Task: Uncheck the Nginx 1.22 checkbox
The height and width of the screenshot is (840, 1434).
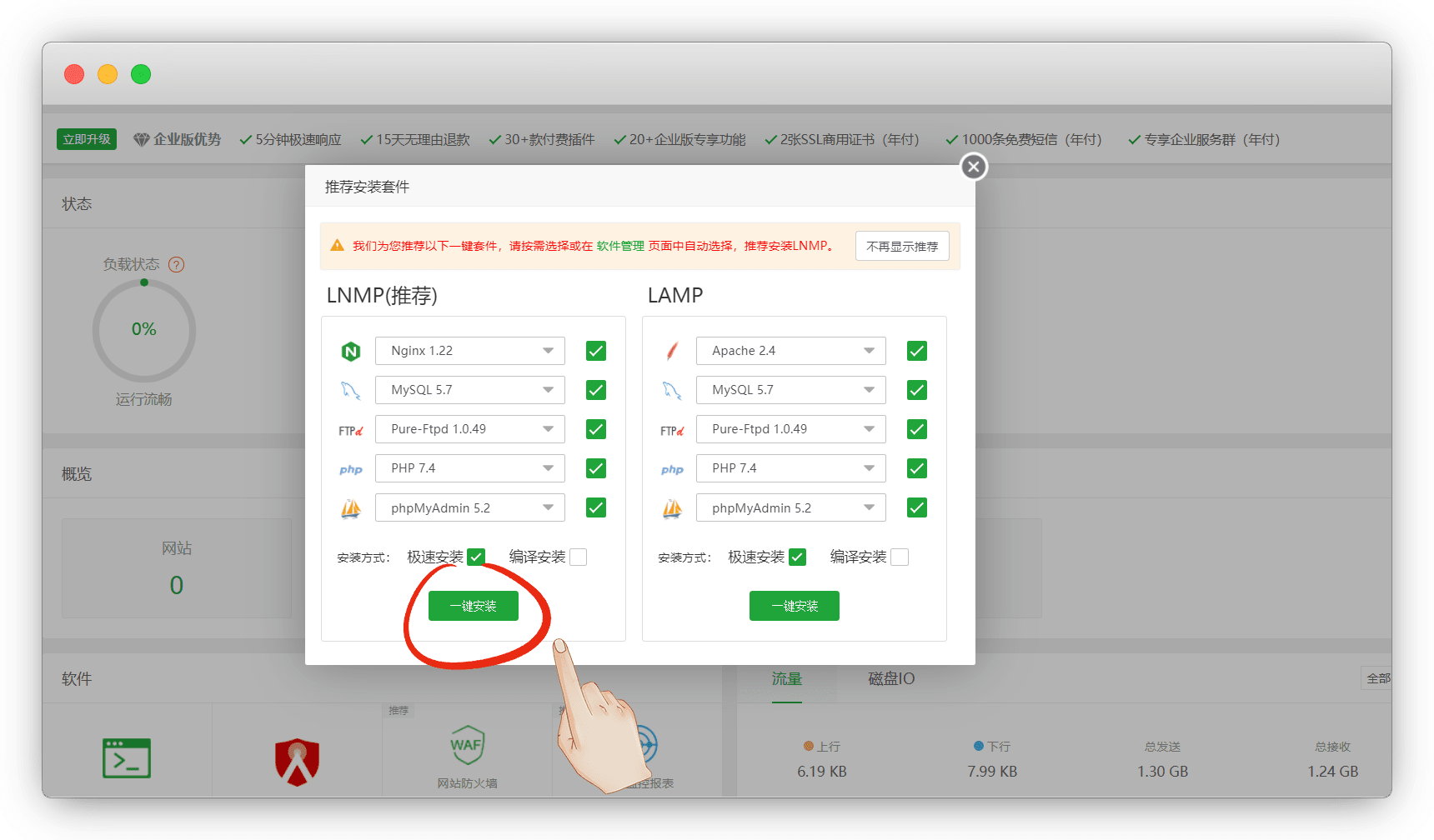Action: click(596, 351)
